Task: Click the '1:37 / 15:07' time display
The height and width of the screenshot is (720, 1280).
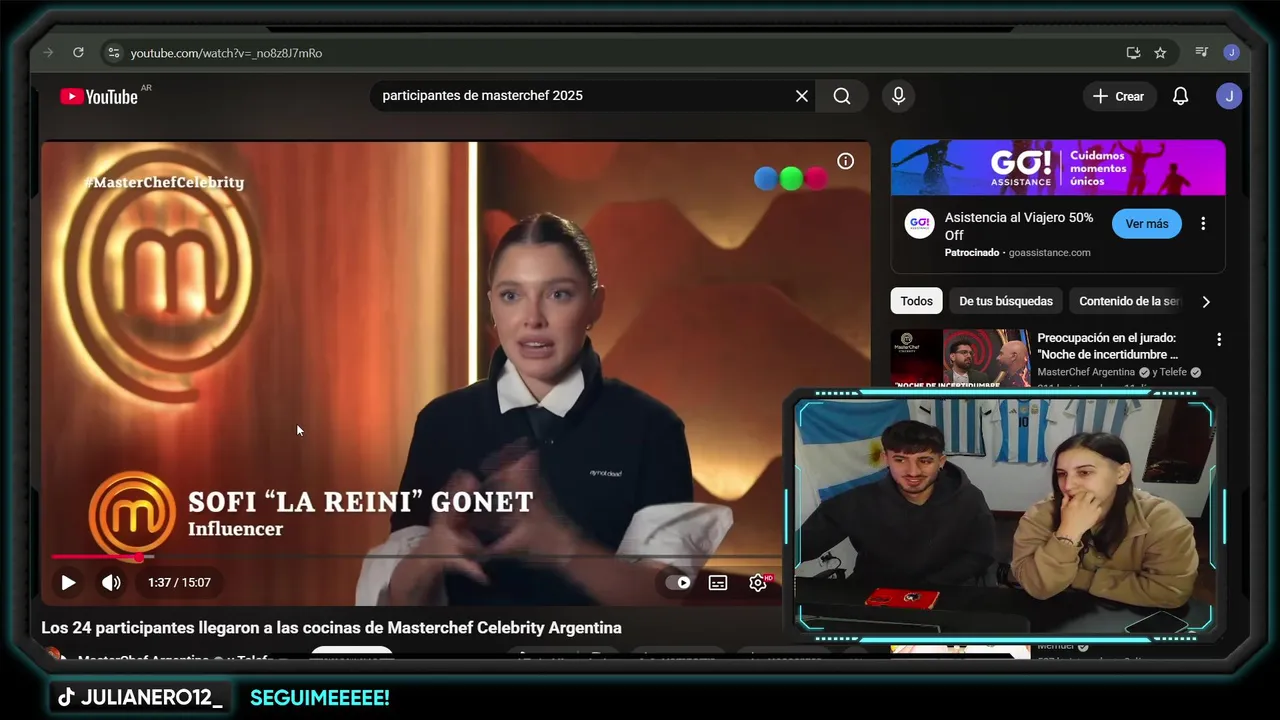Action: (x=179, y=582)
